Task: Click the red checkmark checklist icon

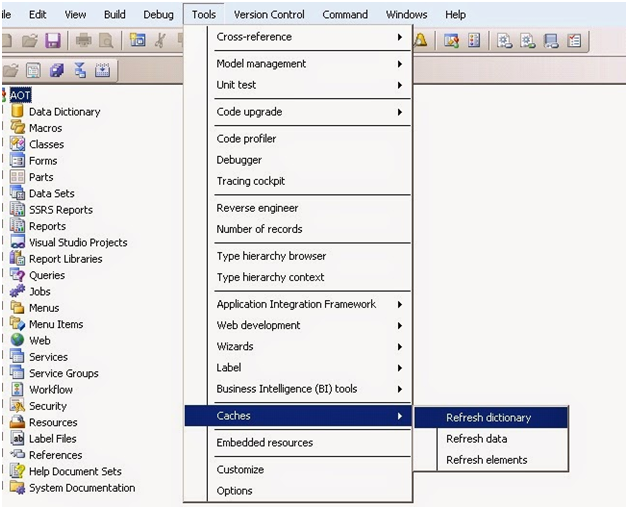Action: [x=574, y=40]
